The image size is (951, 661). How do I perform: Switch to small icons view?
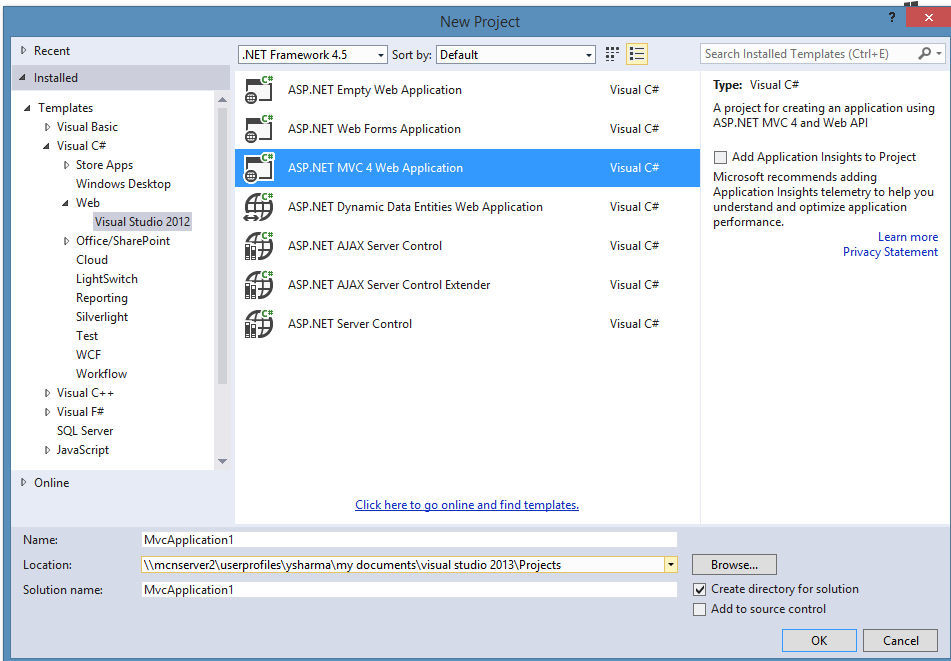612,55
